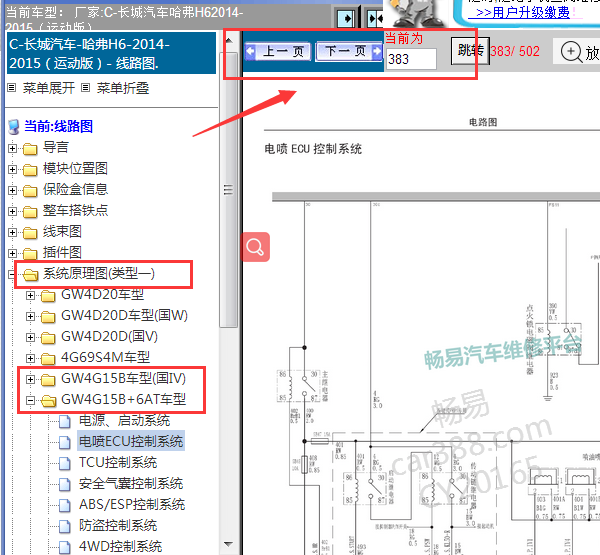Click the expand icon left of 菜单展开

click(x=12, y=88)
